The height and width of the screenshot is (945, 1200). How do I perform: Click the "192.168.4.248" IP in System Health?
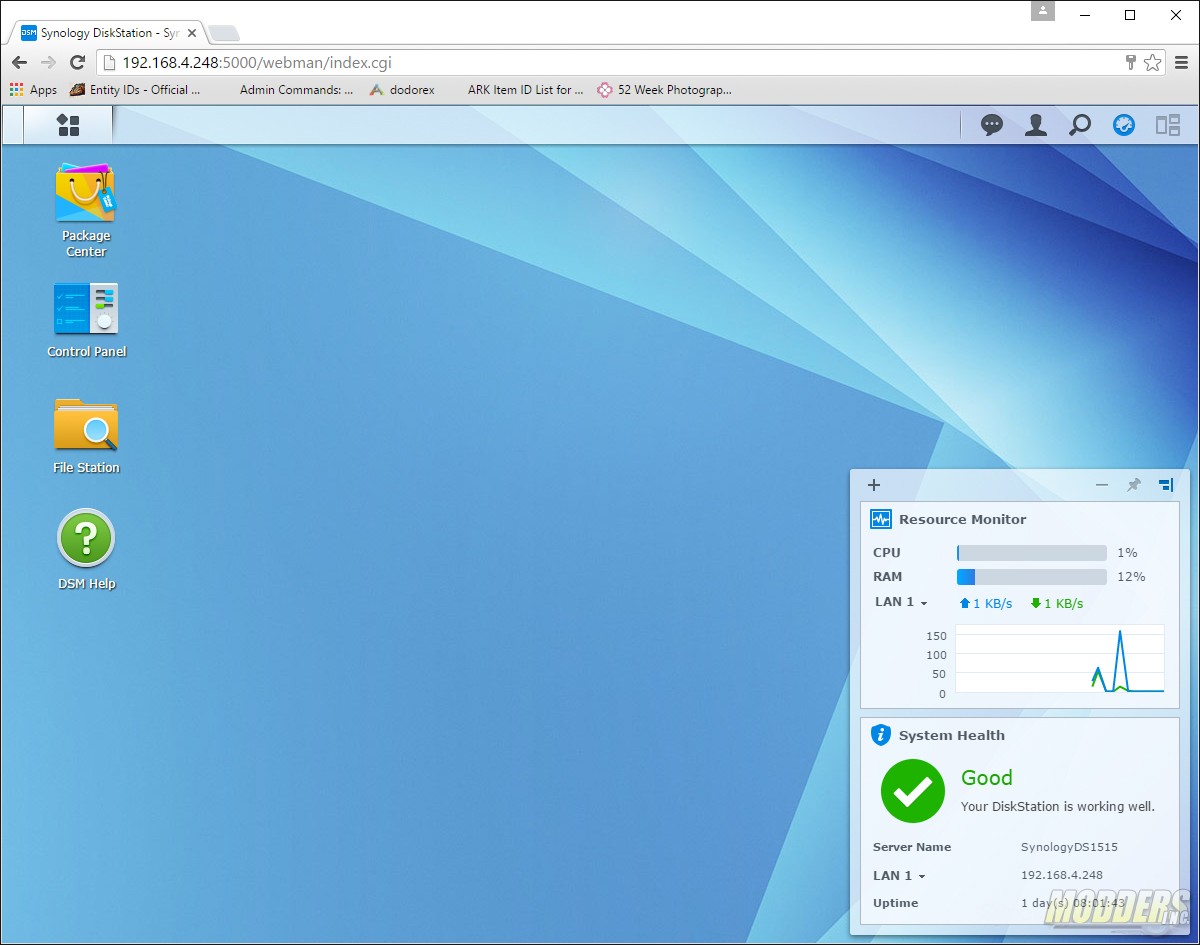[1064, 875]
